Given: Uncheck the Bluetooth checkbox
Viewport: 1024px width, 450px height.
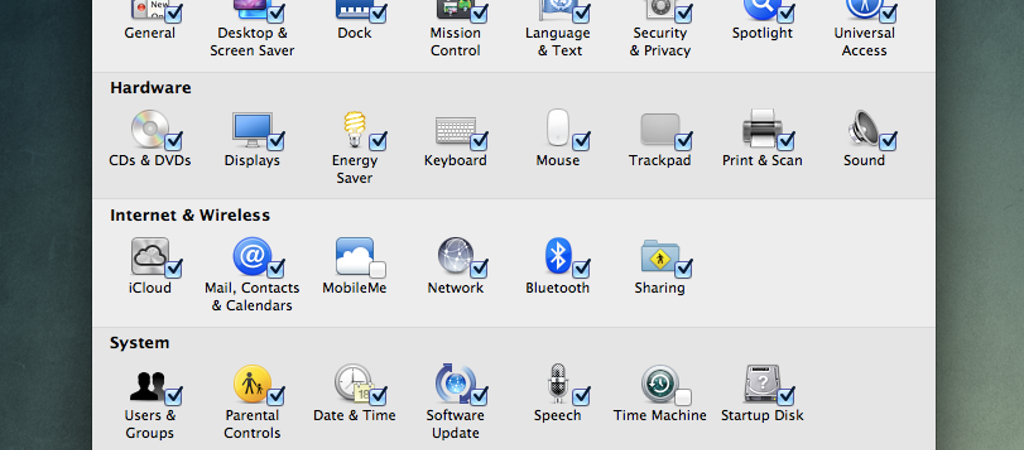Looking at the screenshot, I should point(581,268).
